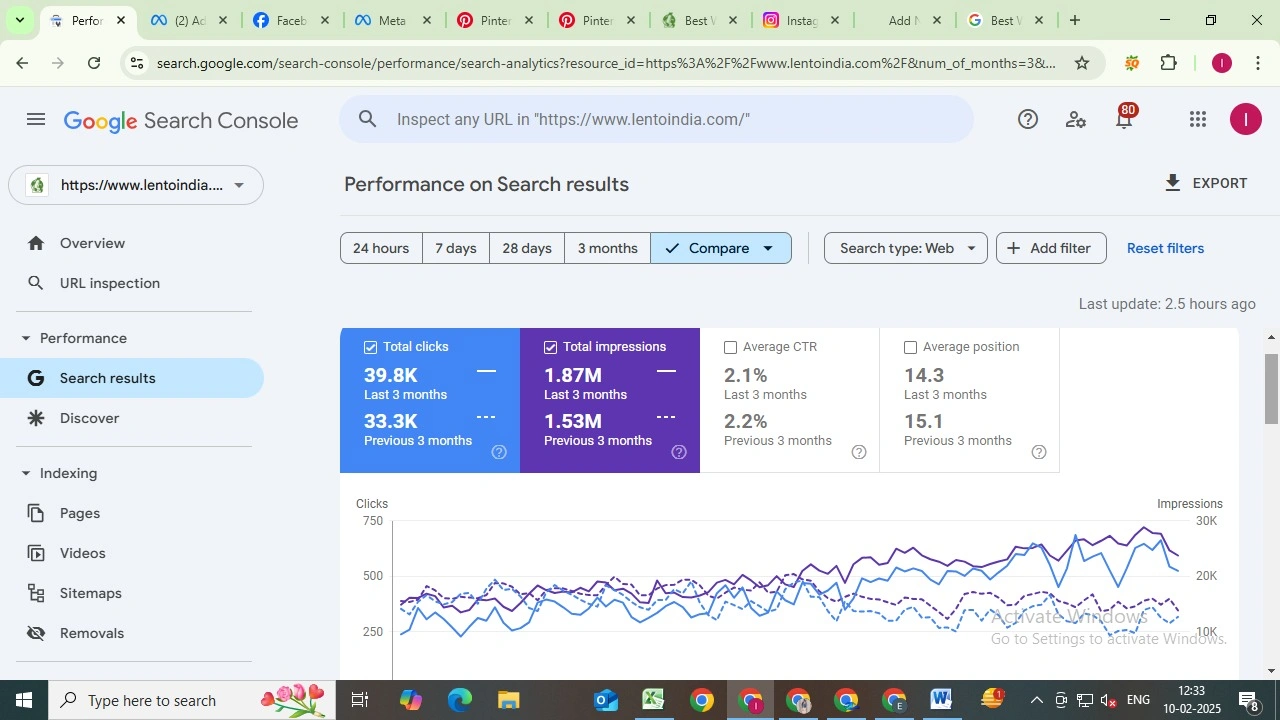Open the hamburger navigation menu
1280x720 pixels.
36,120
